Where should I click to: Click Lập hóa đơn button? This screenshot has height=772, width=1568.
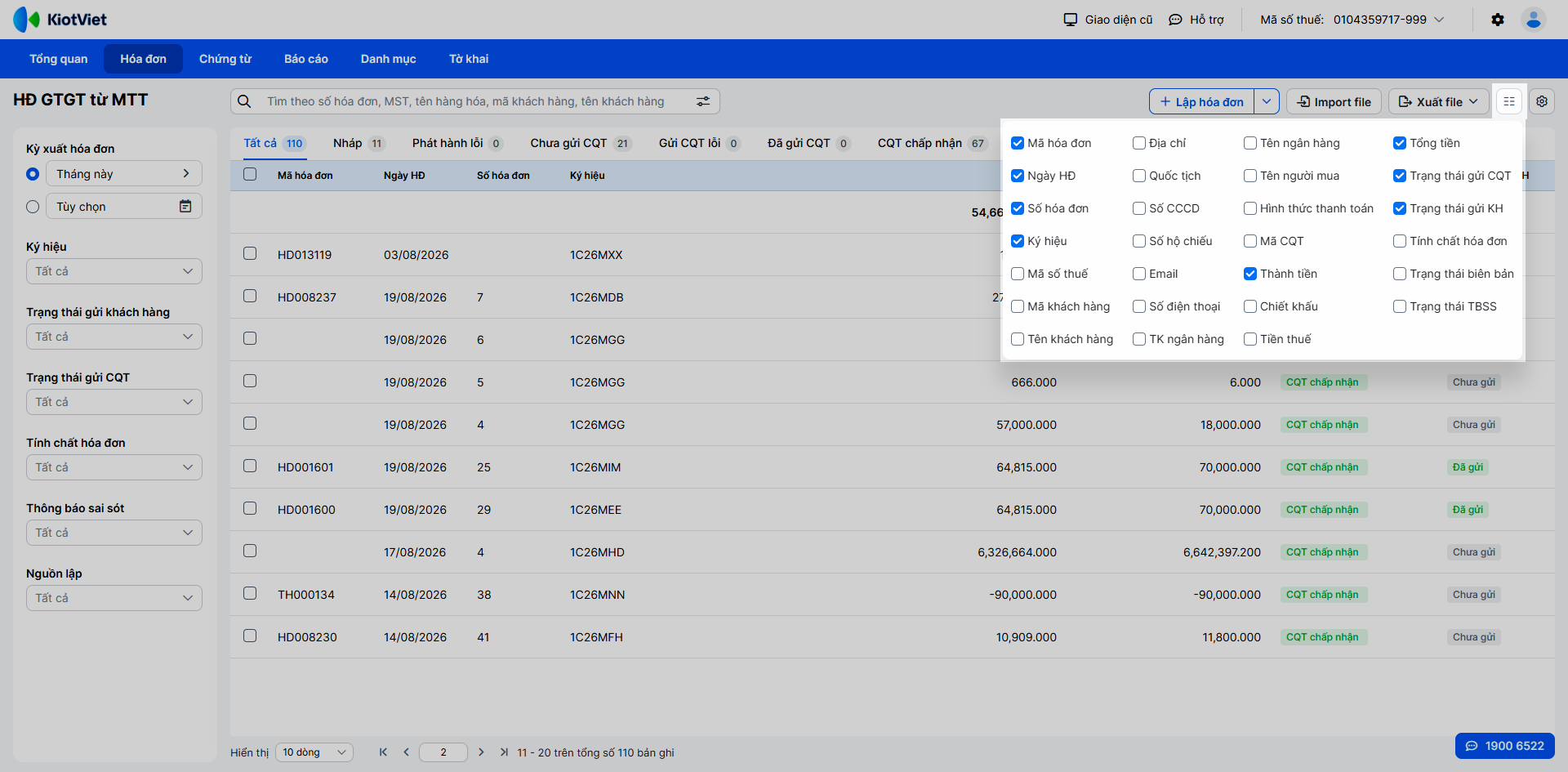coord(1201,101)
